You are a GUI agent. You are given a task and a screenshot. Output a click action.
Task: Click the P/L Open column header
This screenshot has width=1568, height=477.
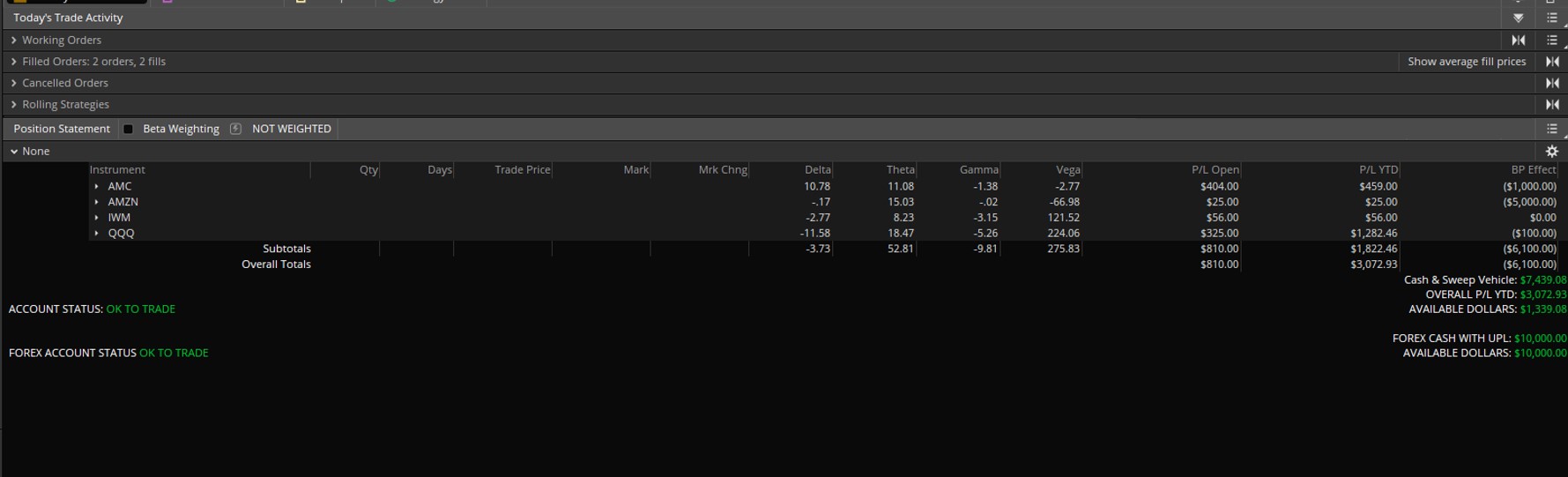point(1215,170)
